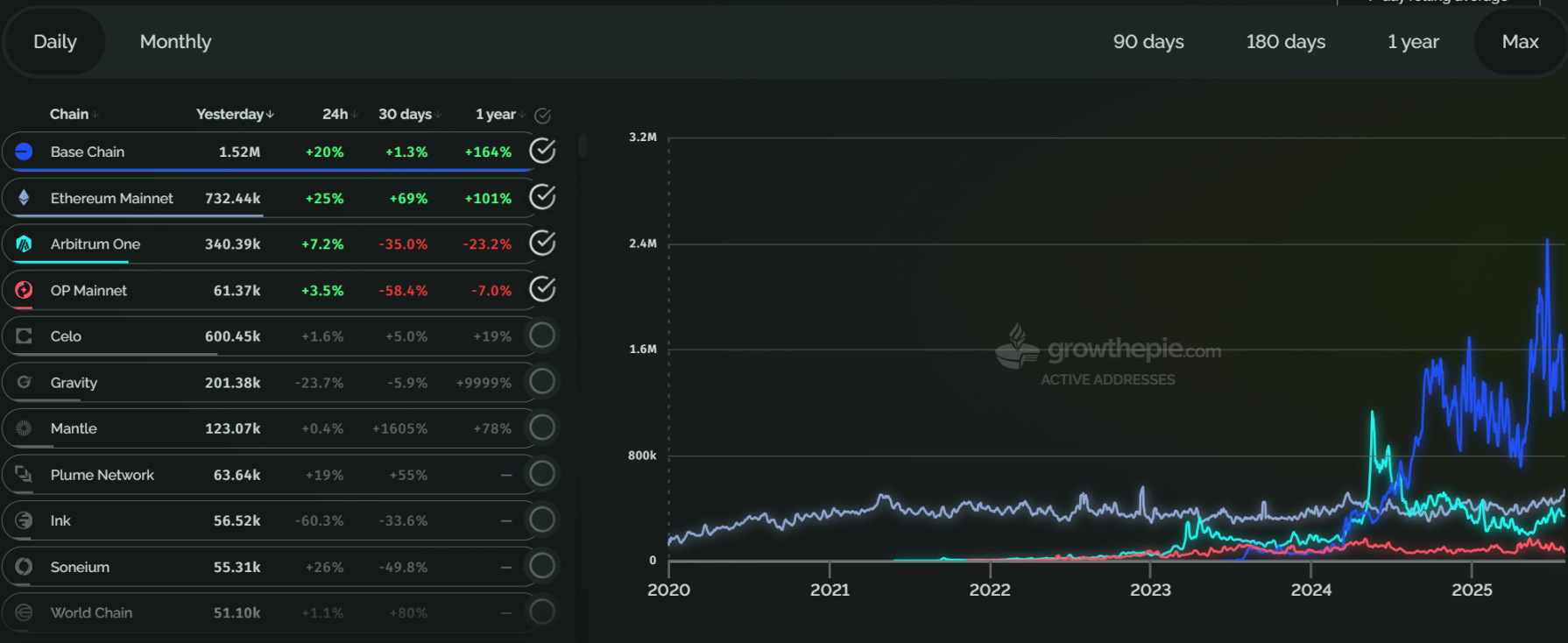1568x643 pixels.
Task: Uncheck Arbitrum One from the chart
Action: pyautogui.click(x=542, y=243)
